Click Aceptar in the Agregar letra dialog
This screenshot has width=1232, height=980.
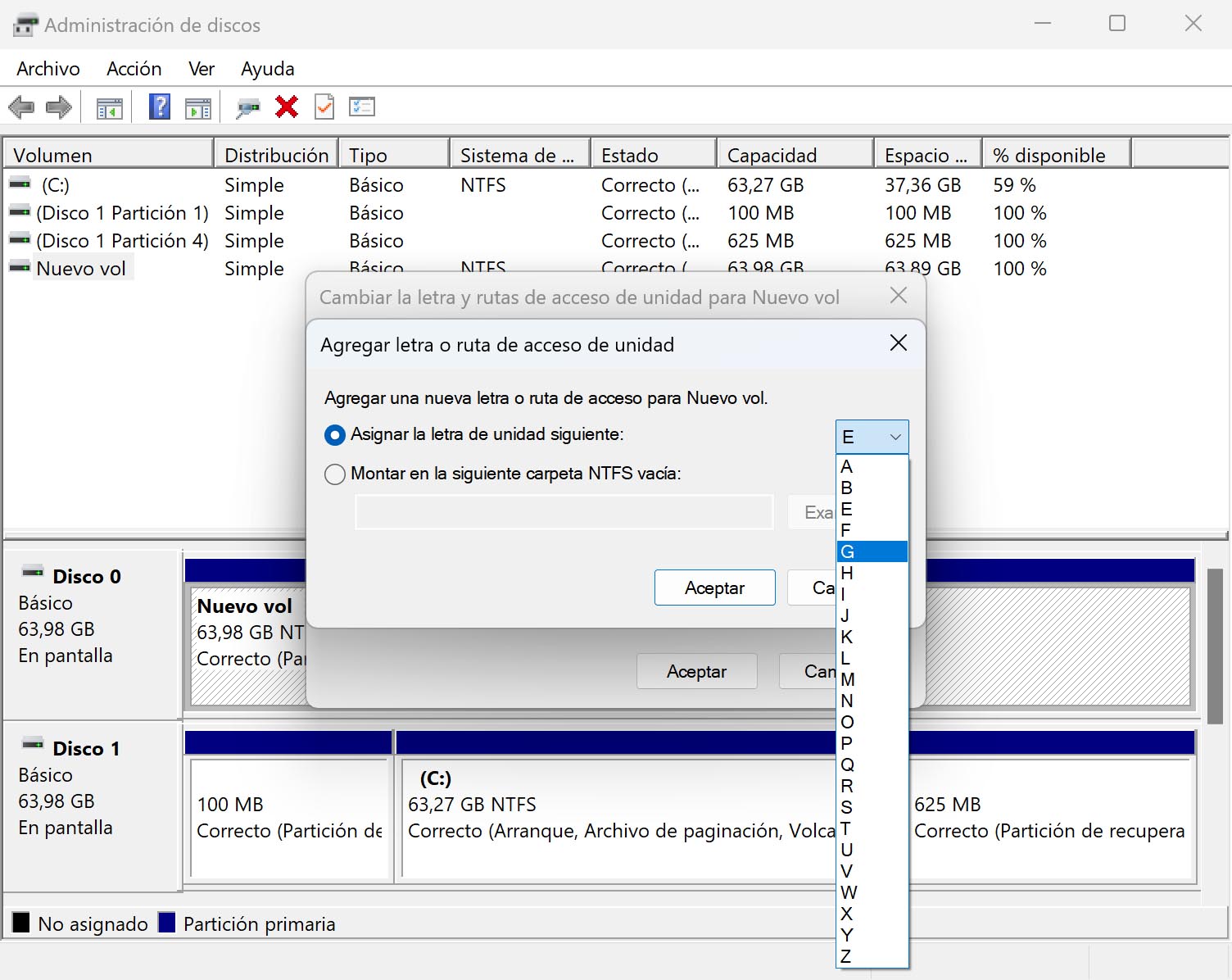714,588
